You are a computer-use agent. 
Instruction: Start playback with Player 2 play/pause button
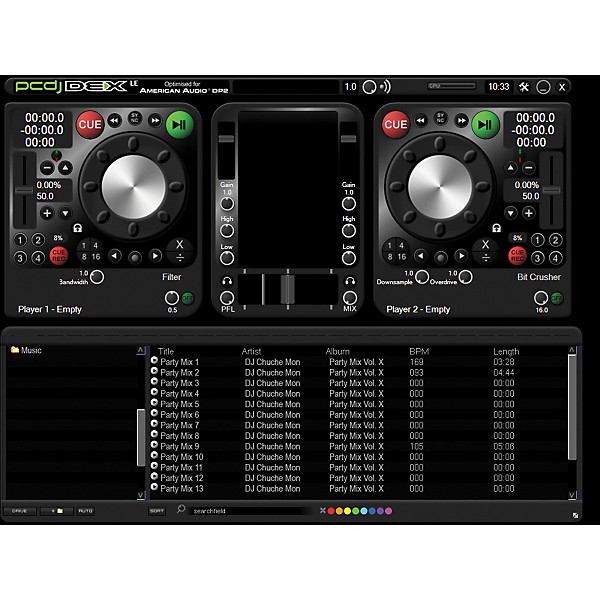coord(486,125)
